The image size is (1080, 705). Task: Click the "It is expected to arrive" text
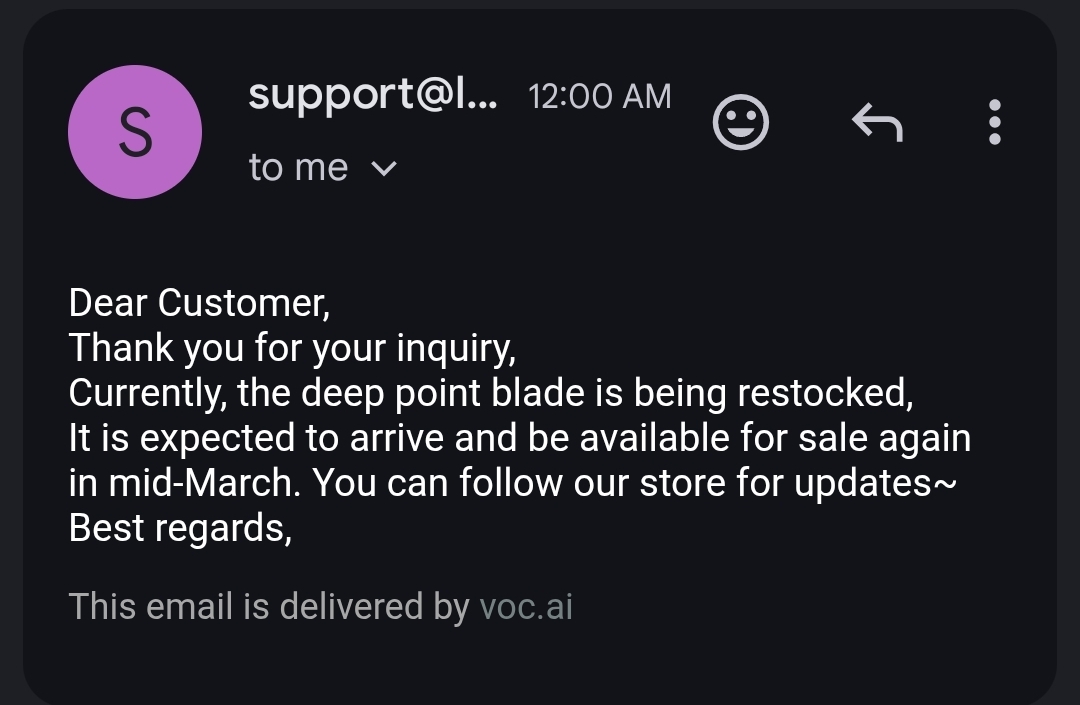tap(260, 438)
